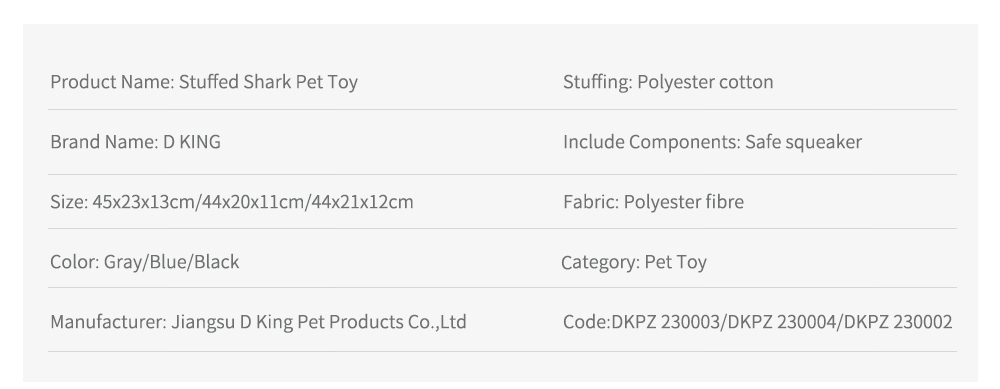
Task: Click the Include Components: Safe squeaker line
Action: (712, 142)
